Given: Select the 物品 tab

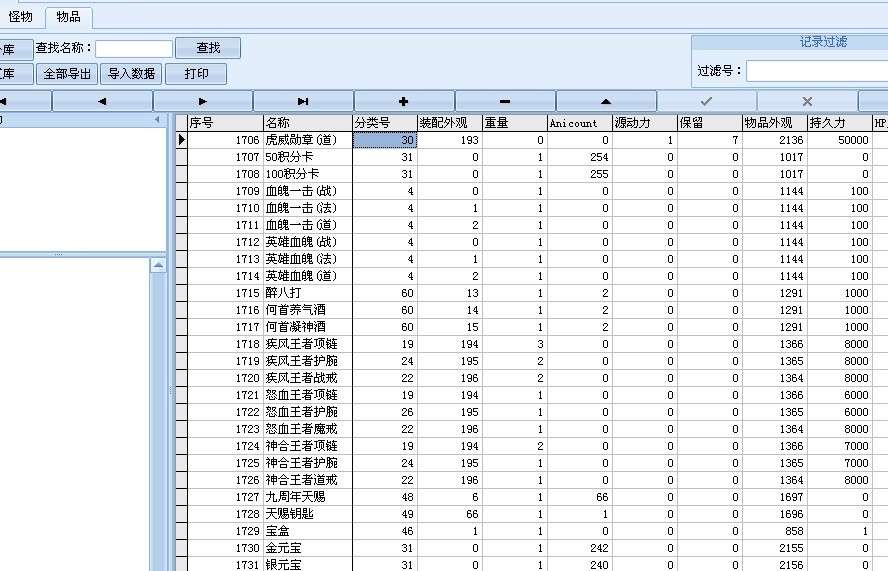Looking at the screenshot, I should click(69, 16).
